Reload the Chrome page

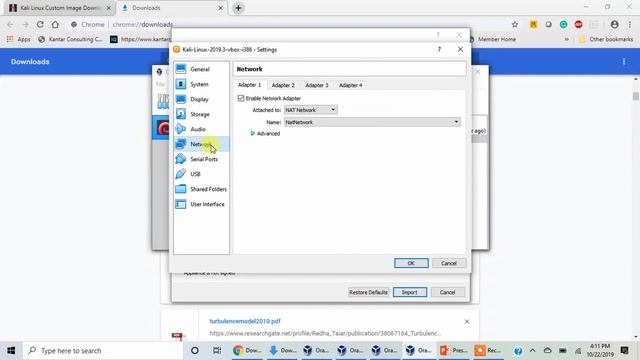[40, 24]
